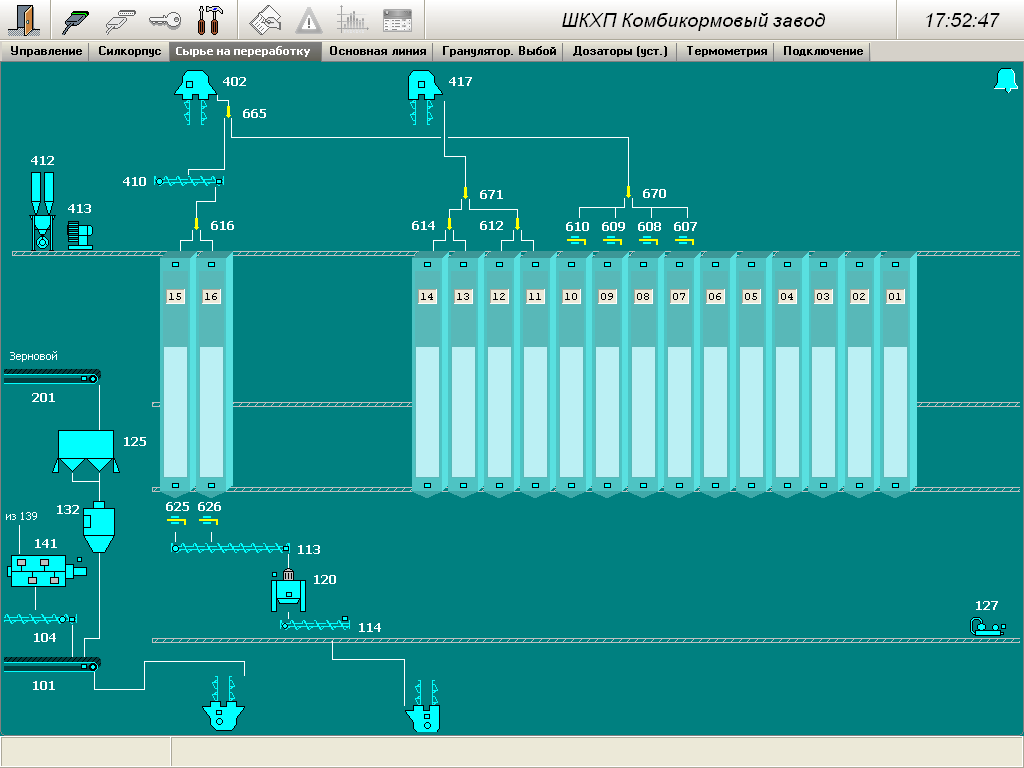The image size is (1024, 768).
Task: Open the wrench and screwdriver settings tool
Action: click(x=210, y=19)
